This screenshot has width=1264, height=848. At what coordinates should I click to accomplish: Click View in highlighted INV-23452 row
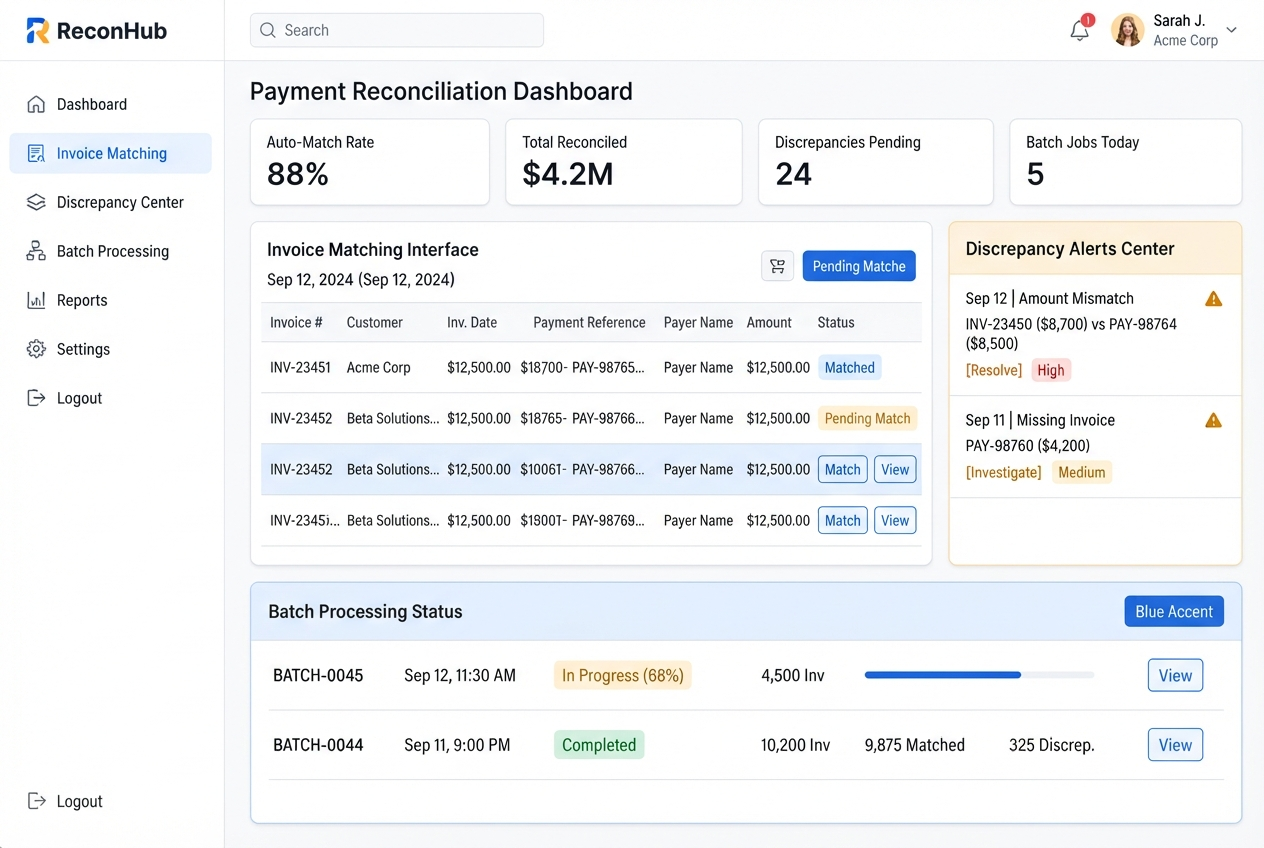point(895,470)
